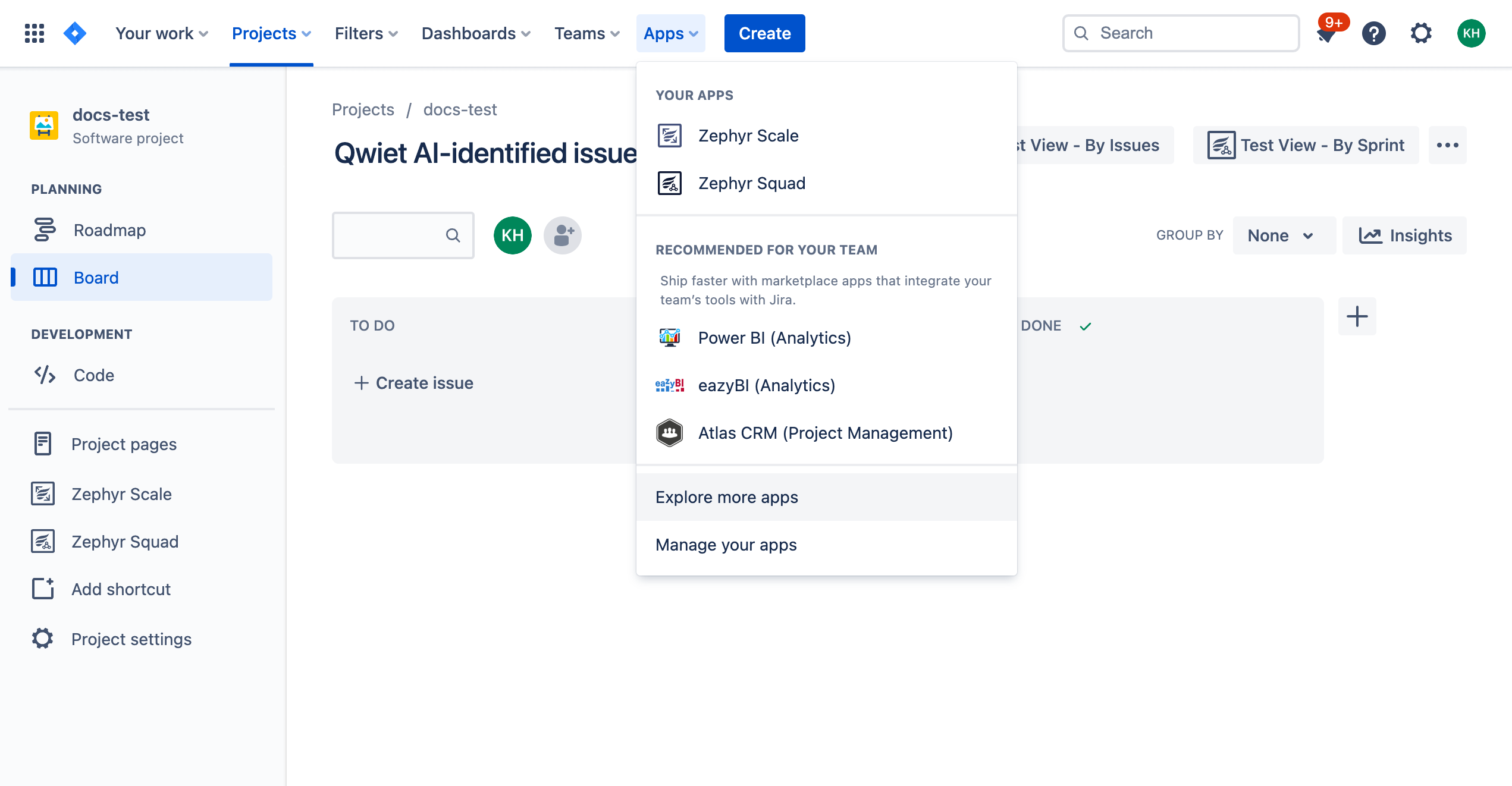The image size is (1512, 786).
Task: Click the Project pages icon
Action: coord(43,444)
